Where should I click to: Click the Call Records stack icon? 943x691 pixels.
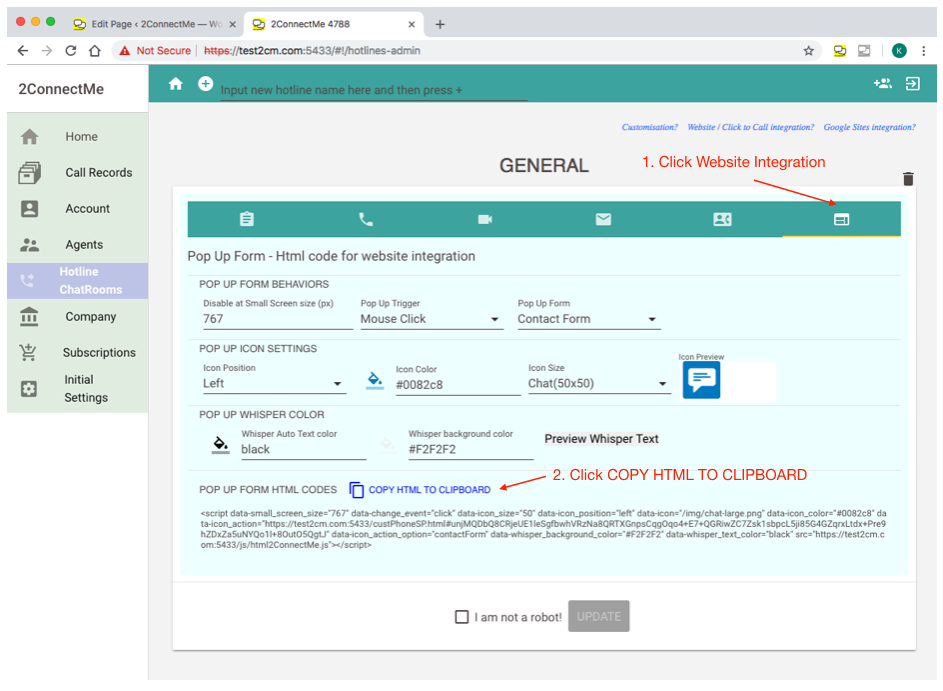click(x=29, y=173)
